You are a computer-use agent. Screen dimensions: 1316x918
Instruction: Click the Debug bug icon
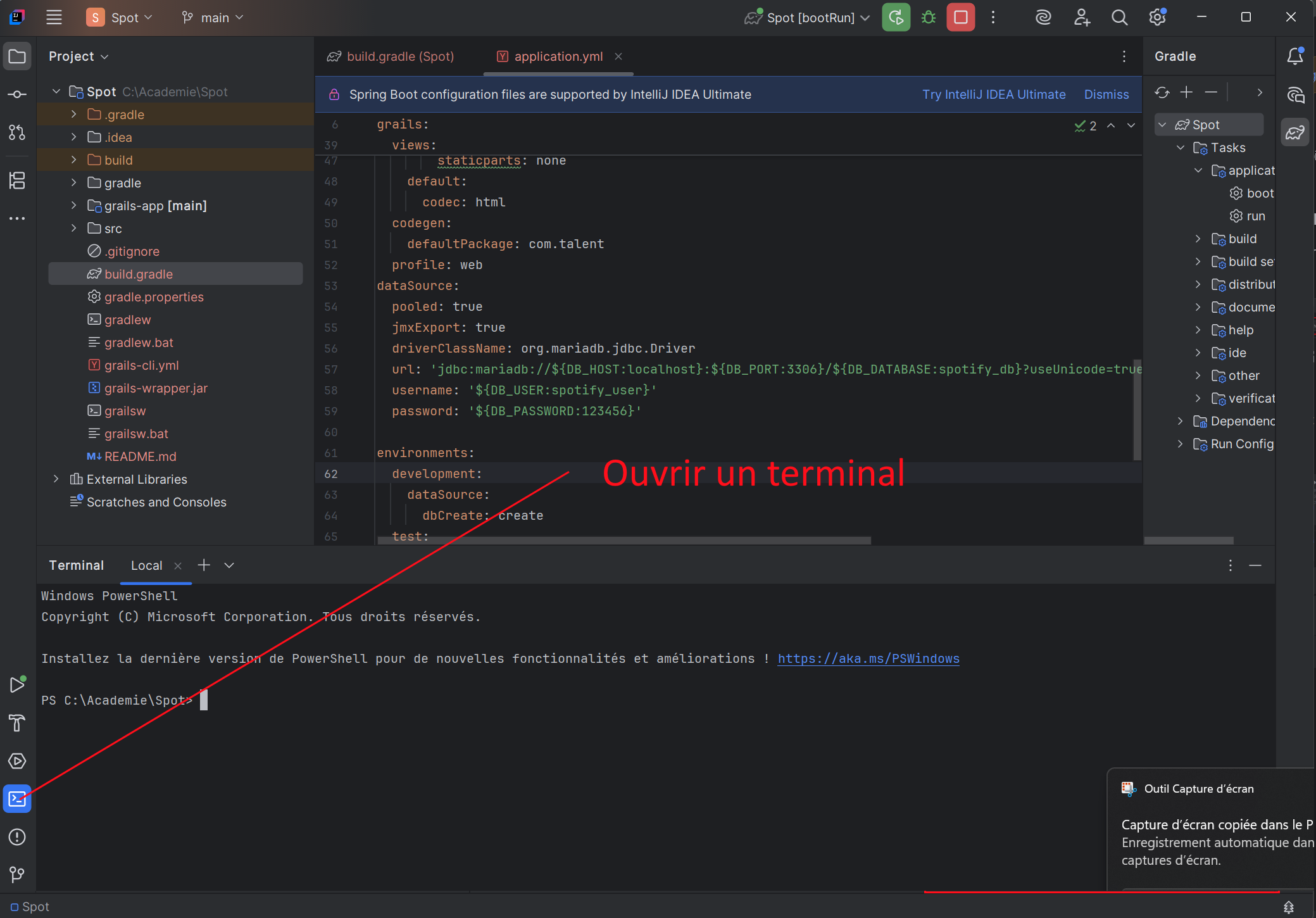[x=929, y=18]
